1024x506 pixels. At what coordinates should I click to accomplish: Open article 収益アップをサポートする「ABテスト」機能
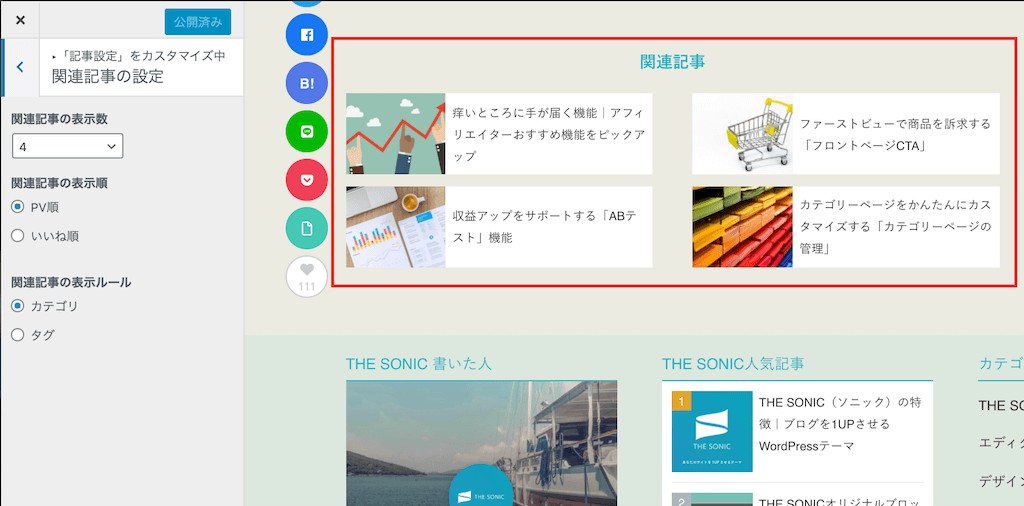point(544,227)
